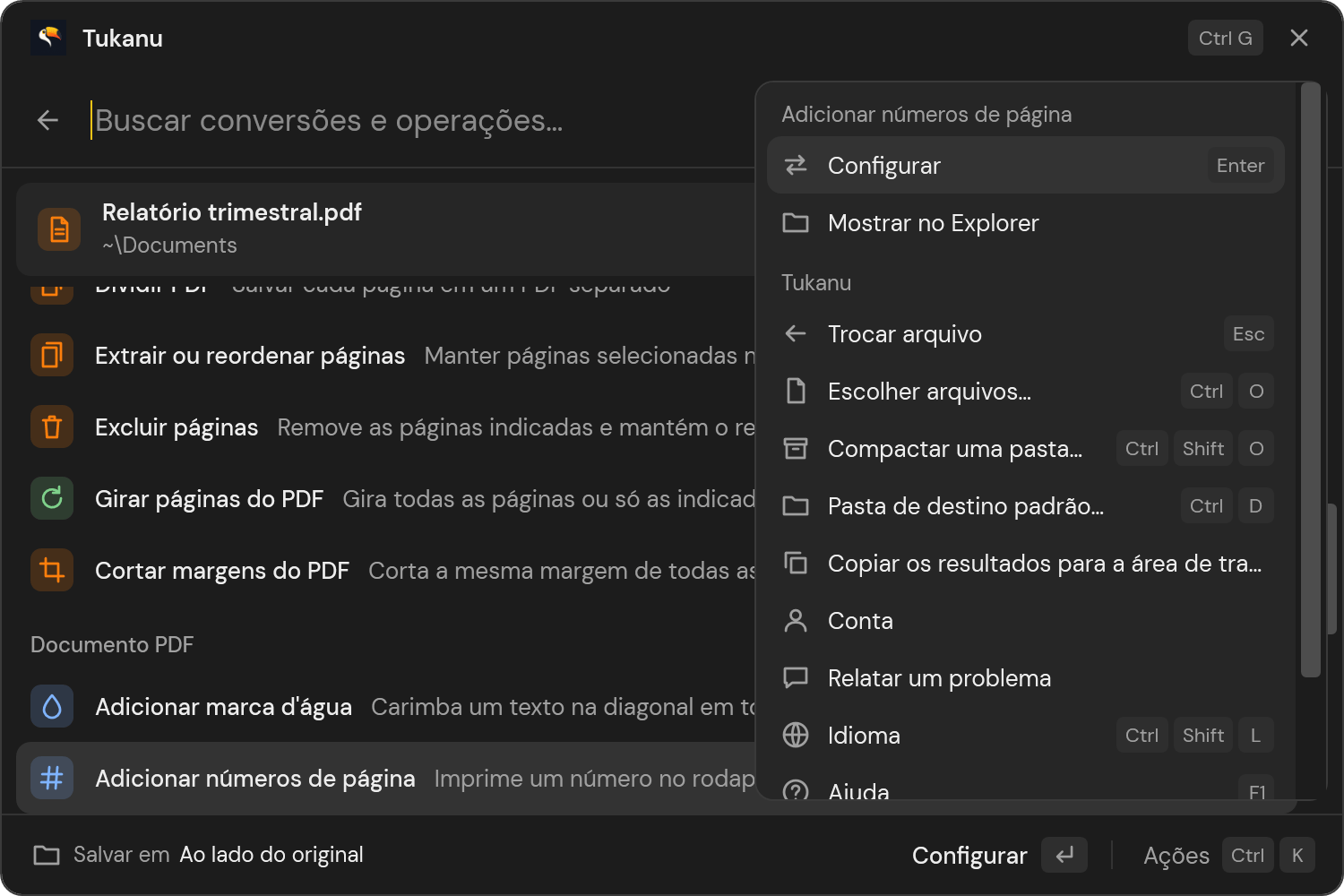
Task: Select the Cortar margens do PDF operation
Action: point(387,570)
